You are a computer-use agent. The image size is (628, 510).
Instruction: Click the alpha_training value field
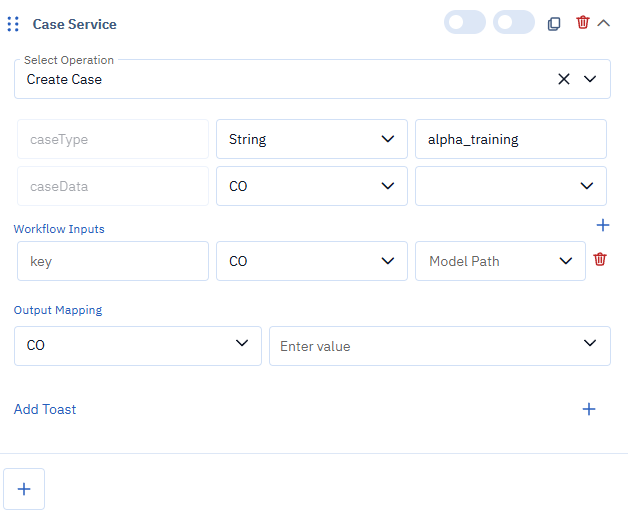point(510,139)
